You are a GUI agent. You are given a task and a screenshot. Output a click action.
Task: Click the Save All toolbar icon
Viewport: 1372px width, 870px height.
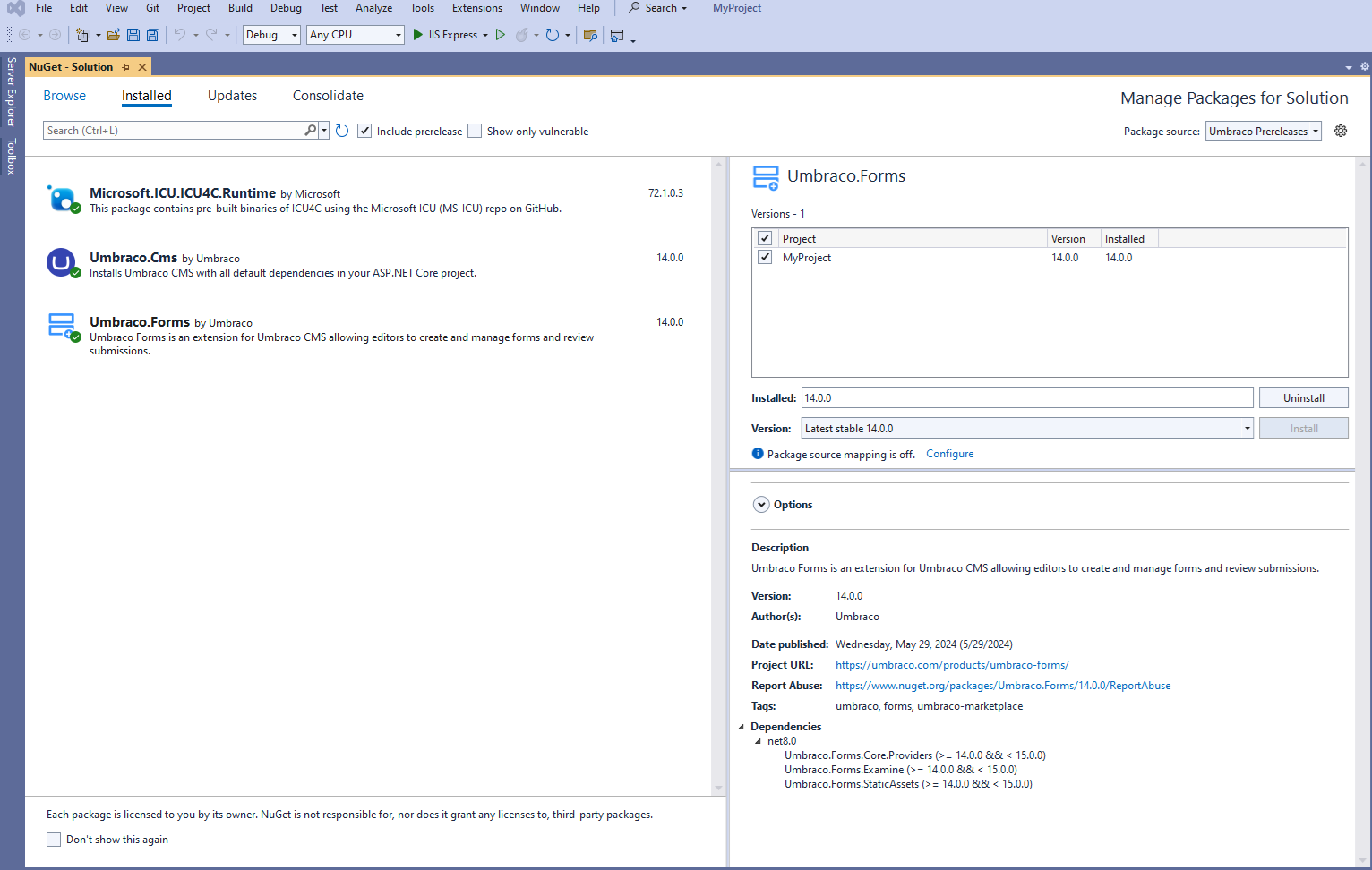click(152, 34)
